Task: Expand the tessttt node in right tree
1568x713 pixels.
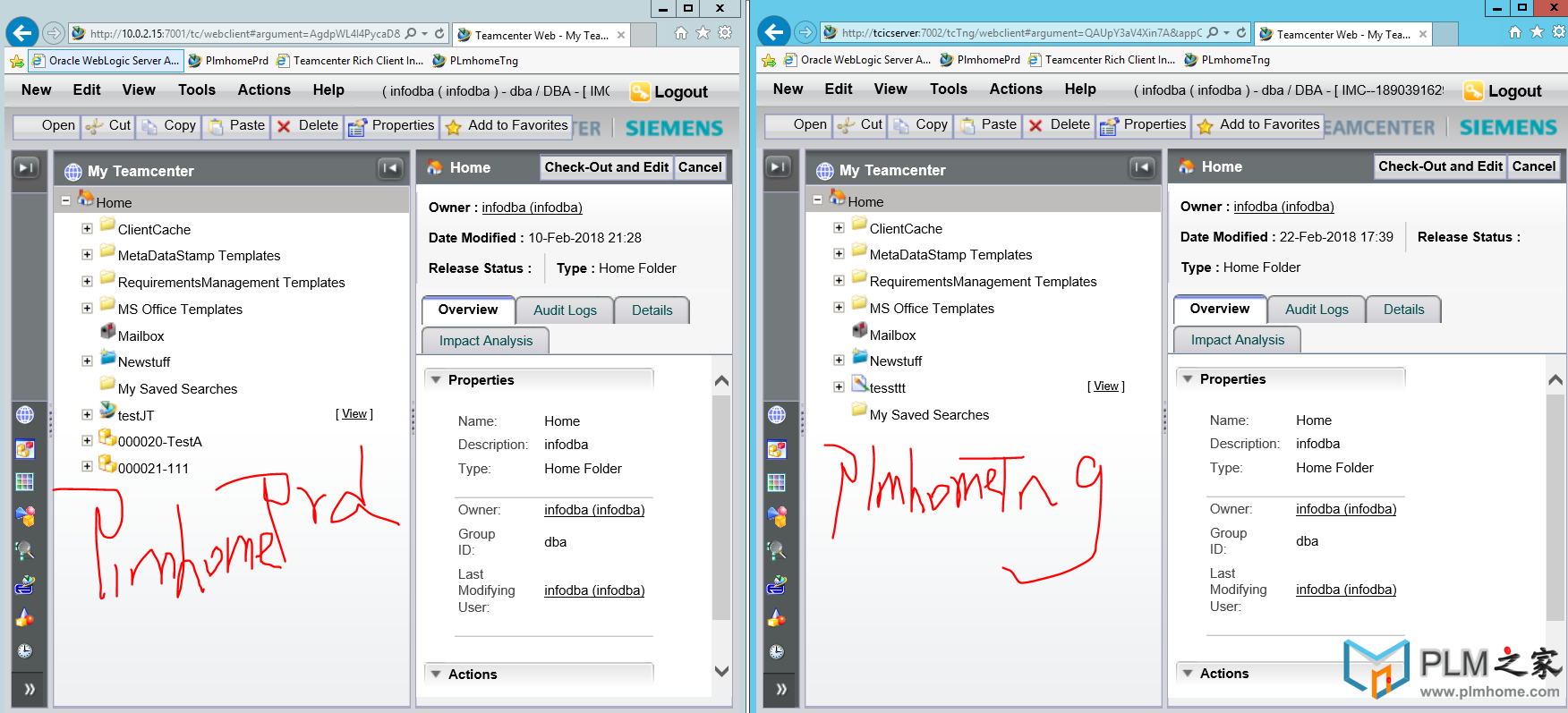Action: point(839,387)
